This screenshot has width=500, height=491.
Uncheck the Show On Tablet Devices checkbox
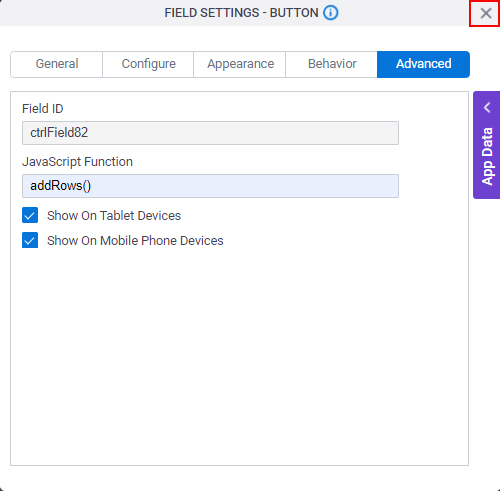pos(30,215)
